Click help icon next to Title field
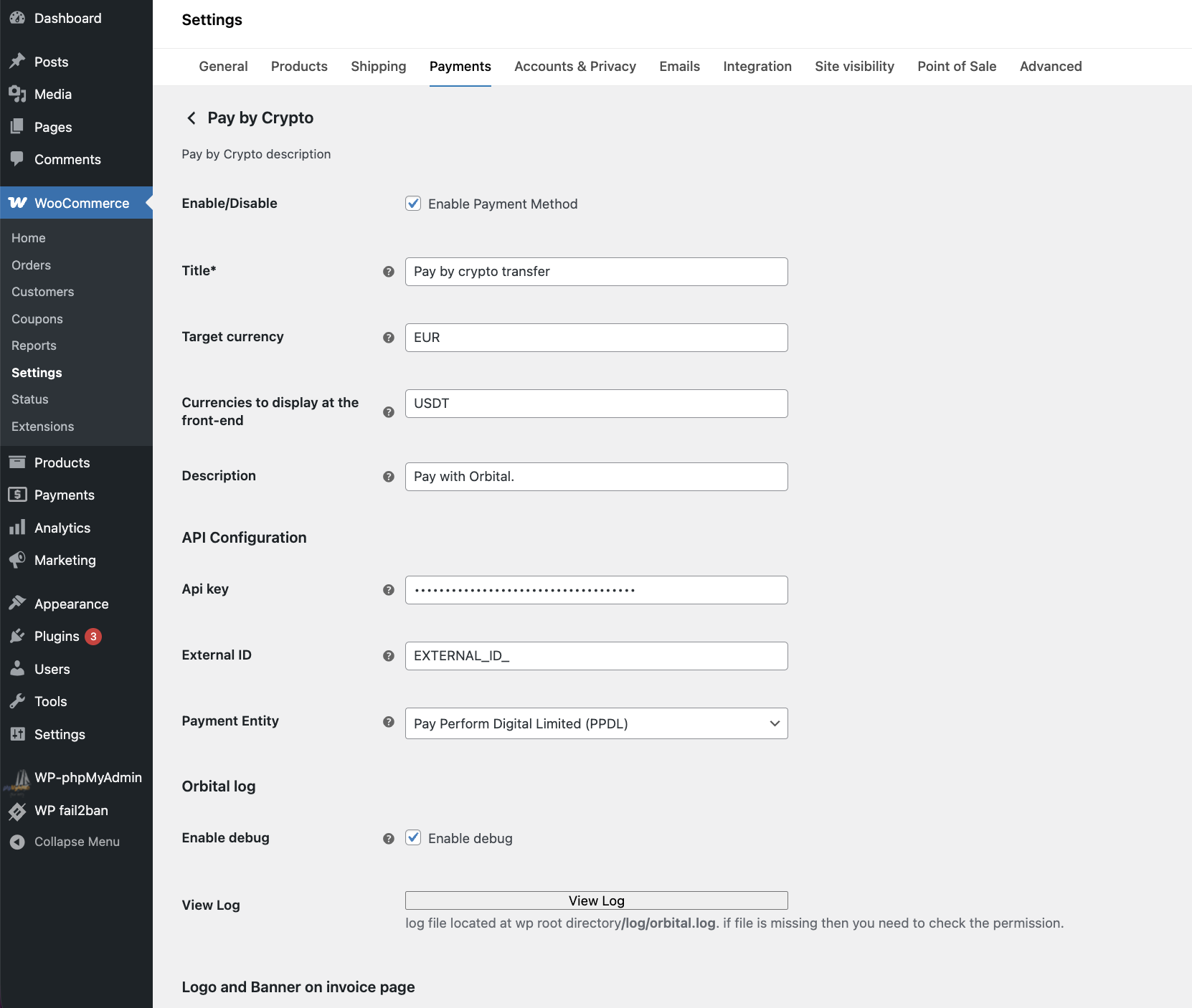 pos(389,272)
